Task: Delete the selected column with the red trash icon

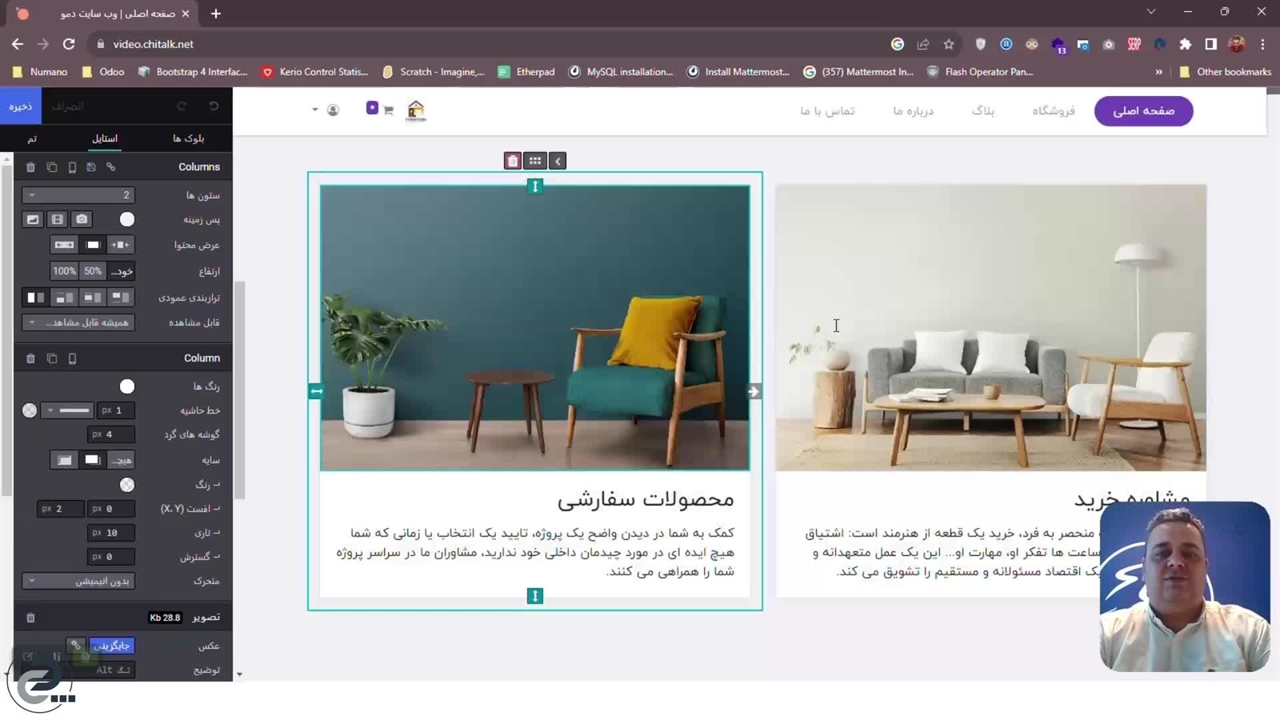Action: [513, 161]
